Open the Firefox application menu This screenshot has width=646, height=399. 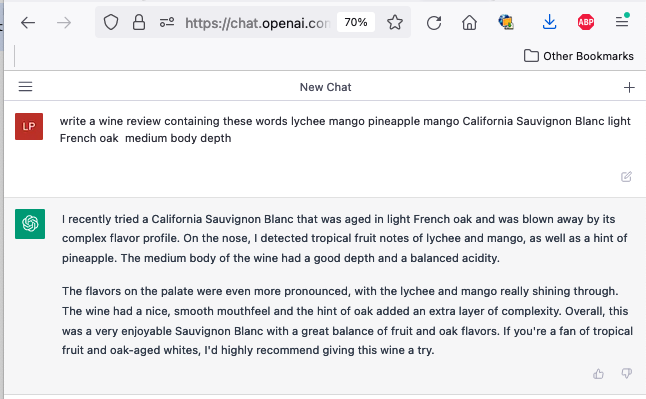pyautogui.click(x=622, y=21)
